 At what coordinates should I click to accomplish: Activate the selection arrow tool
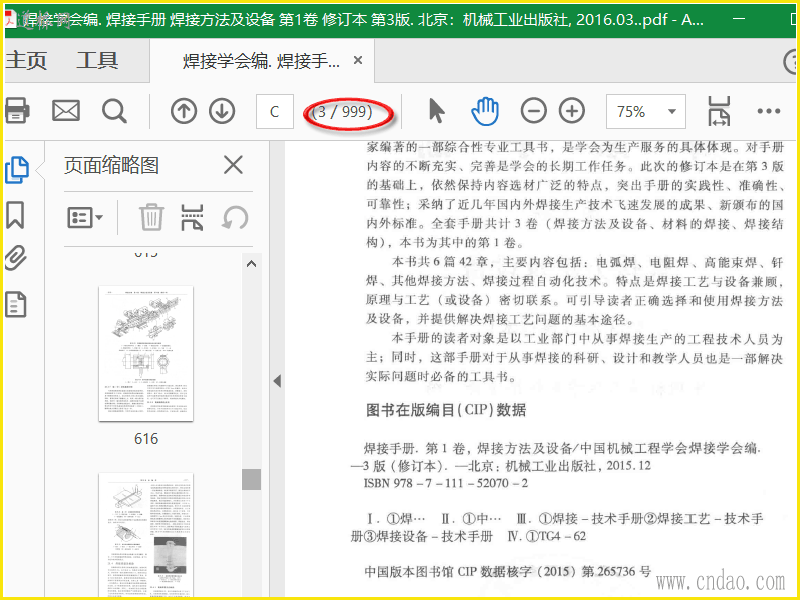click(x=436, y=111)
